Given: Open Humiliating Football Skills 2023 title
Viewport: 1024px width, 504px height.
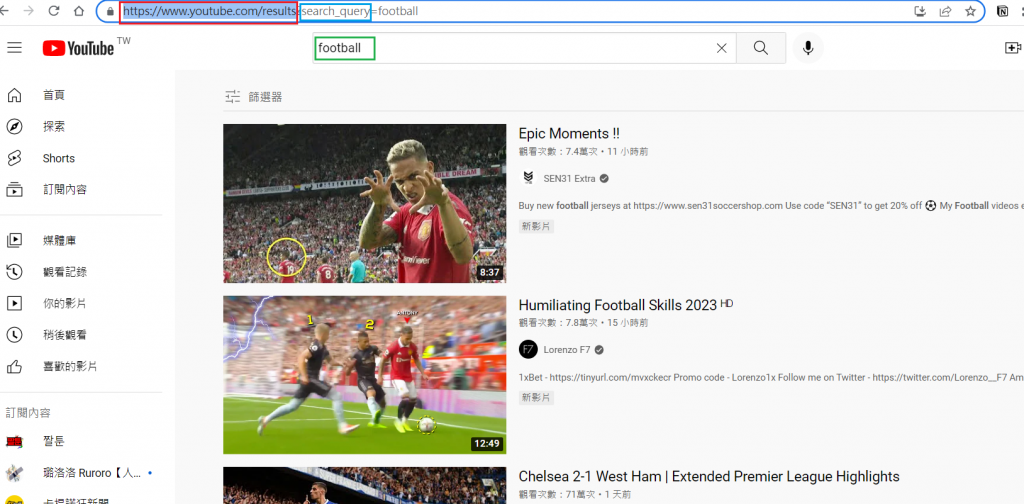Looking at the screenshot, I should [617, 305].
